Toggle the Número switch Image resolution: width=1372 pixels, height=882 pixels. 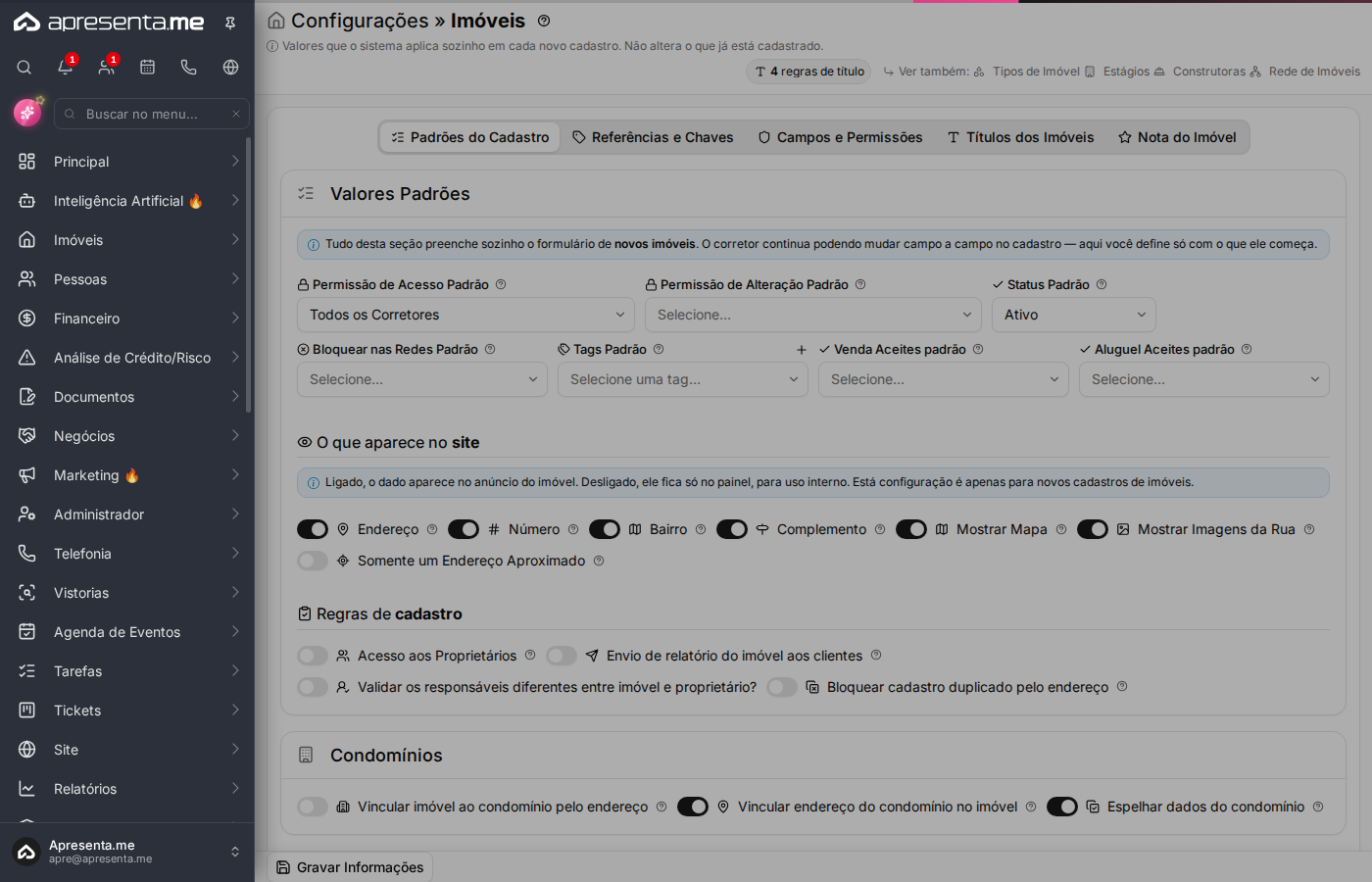tap(464, 529)
